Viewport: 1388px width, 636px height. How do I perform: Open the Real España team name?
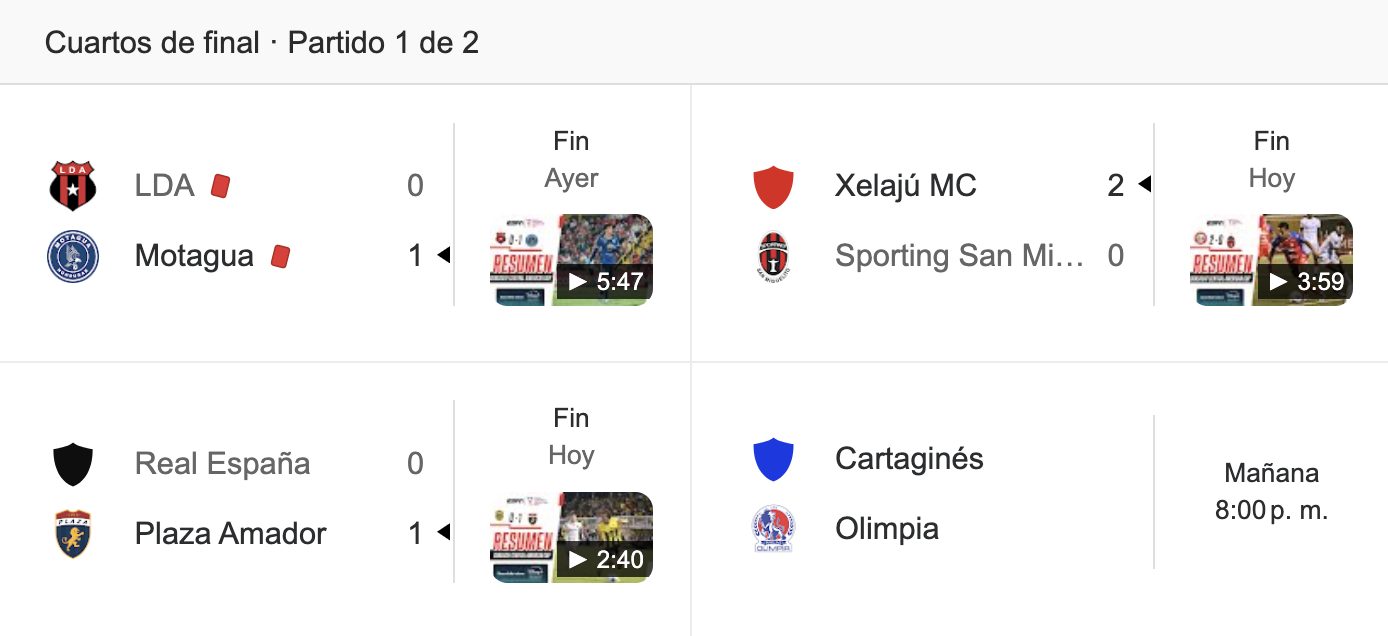223,464
